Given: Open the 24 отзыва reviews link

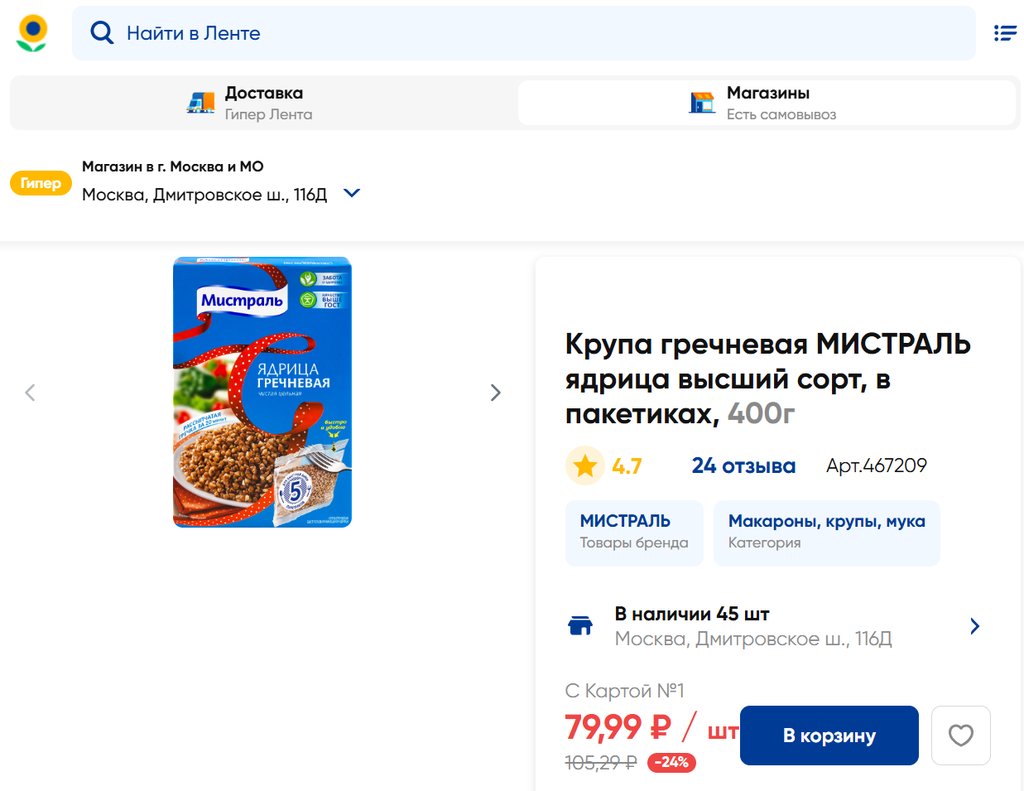Looking at the screenshot, I should (743, 466).
